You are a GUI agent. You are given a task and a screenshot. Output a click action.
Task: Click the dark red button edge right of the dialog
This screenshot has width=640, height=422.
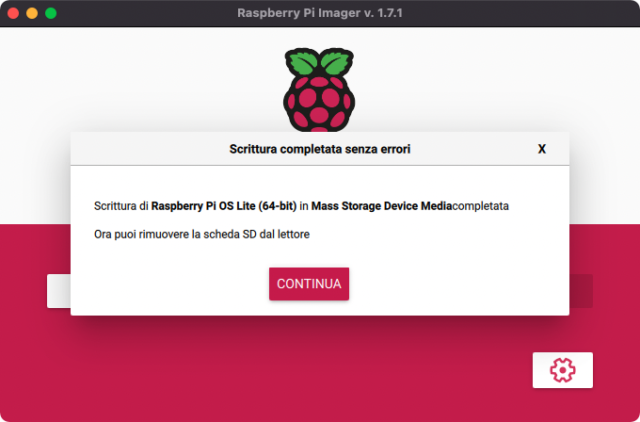[581, 291]
